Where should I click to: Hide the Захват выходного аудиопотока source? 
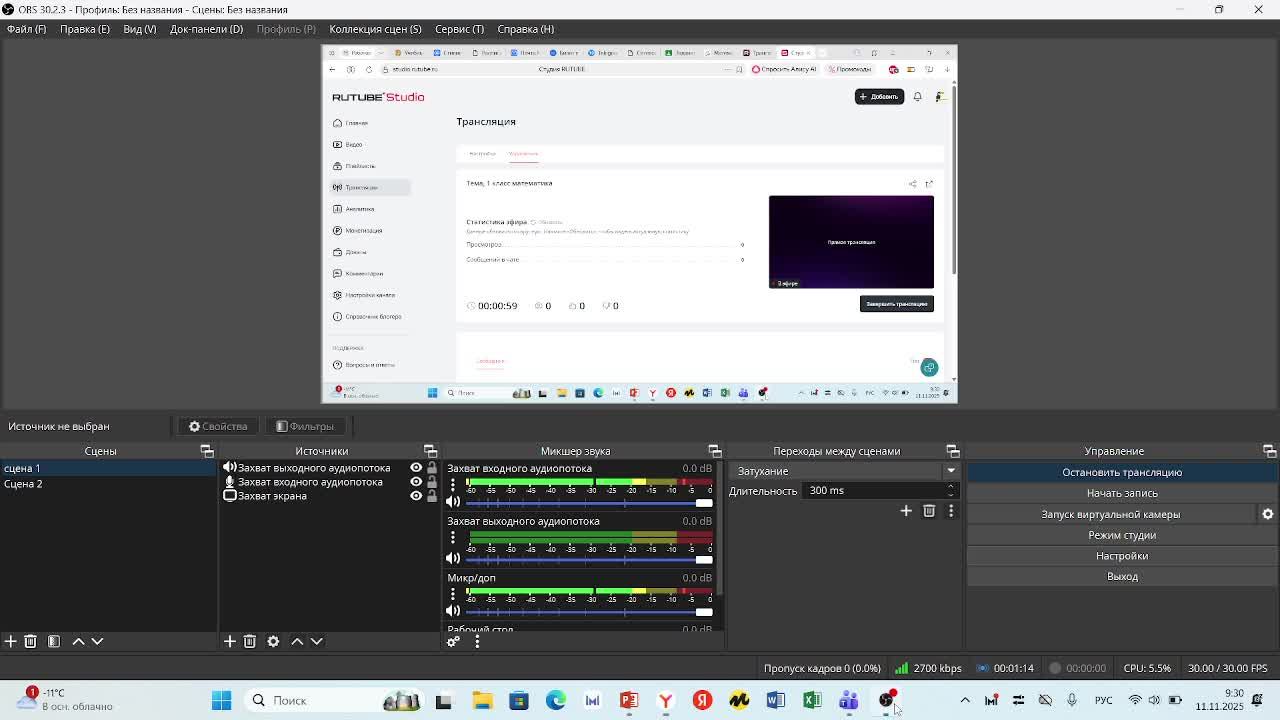click(416, 468)
